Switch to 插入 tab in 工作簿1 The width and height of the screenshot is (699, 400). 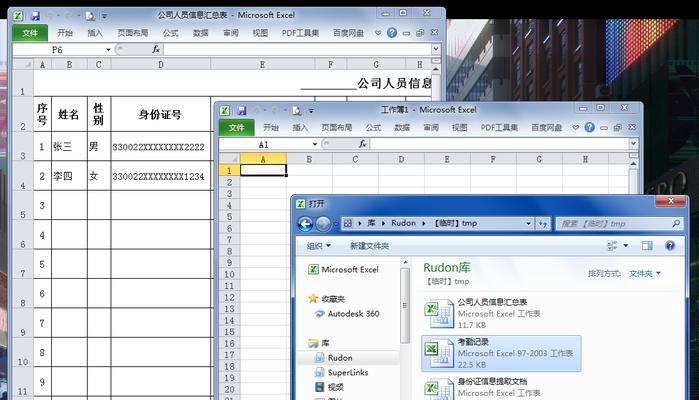(x=300, y=128)
